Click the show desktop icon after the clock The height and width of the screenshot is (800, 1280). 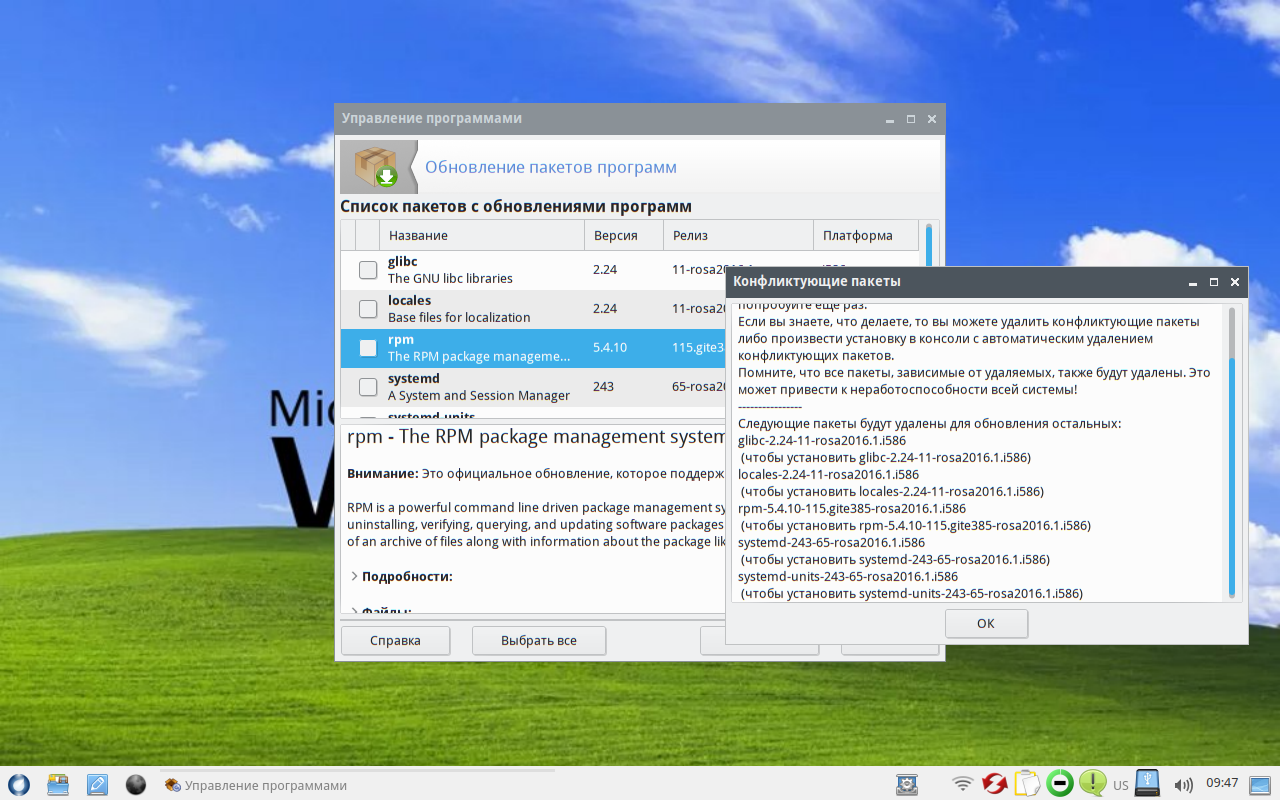point(1260,784)
